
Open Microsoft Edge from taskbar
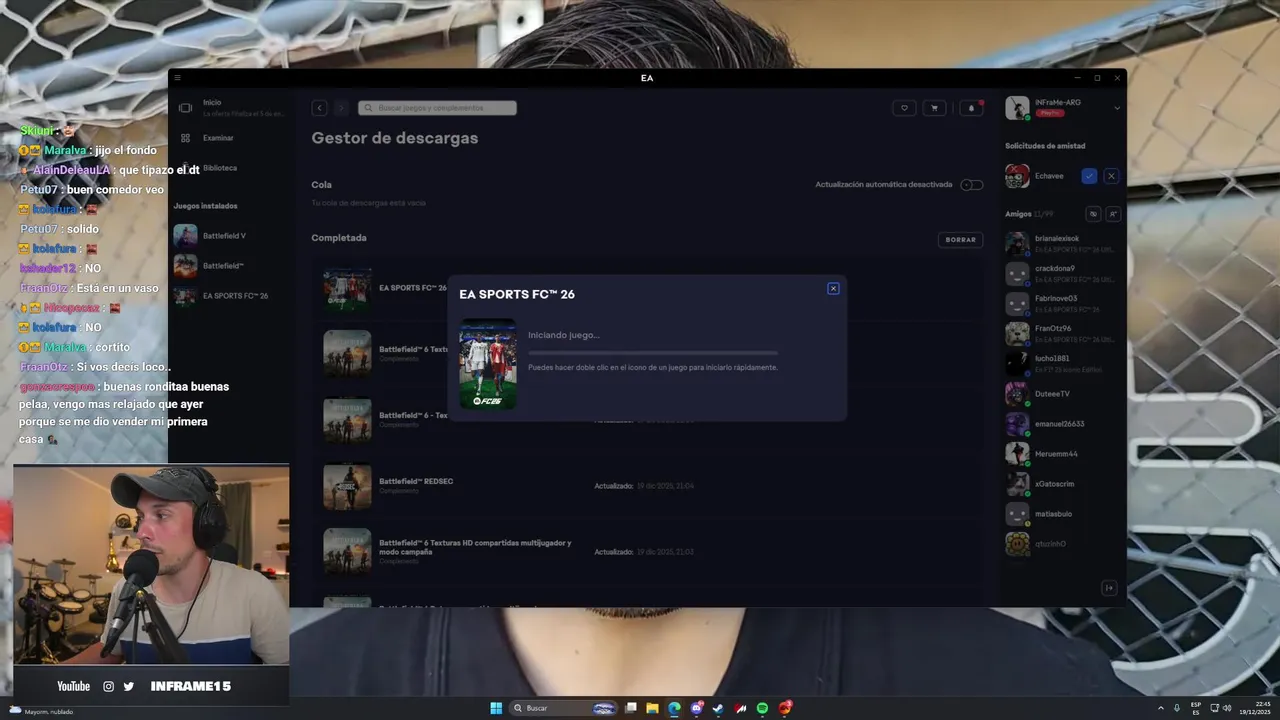click(674, 708)
